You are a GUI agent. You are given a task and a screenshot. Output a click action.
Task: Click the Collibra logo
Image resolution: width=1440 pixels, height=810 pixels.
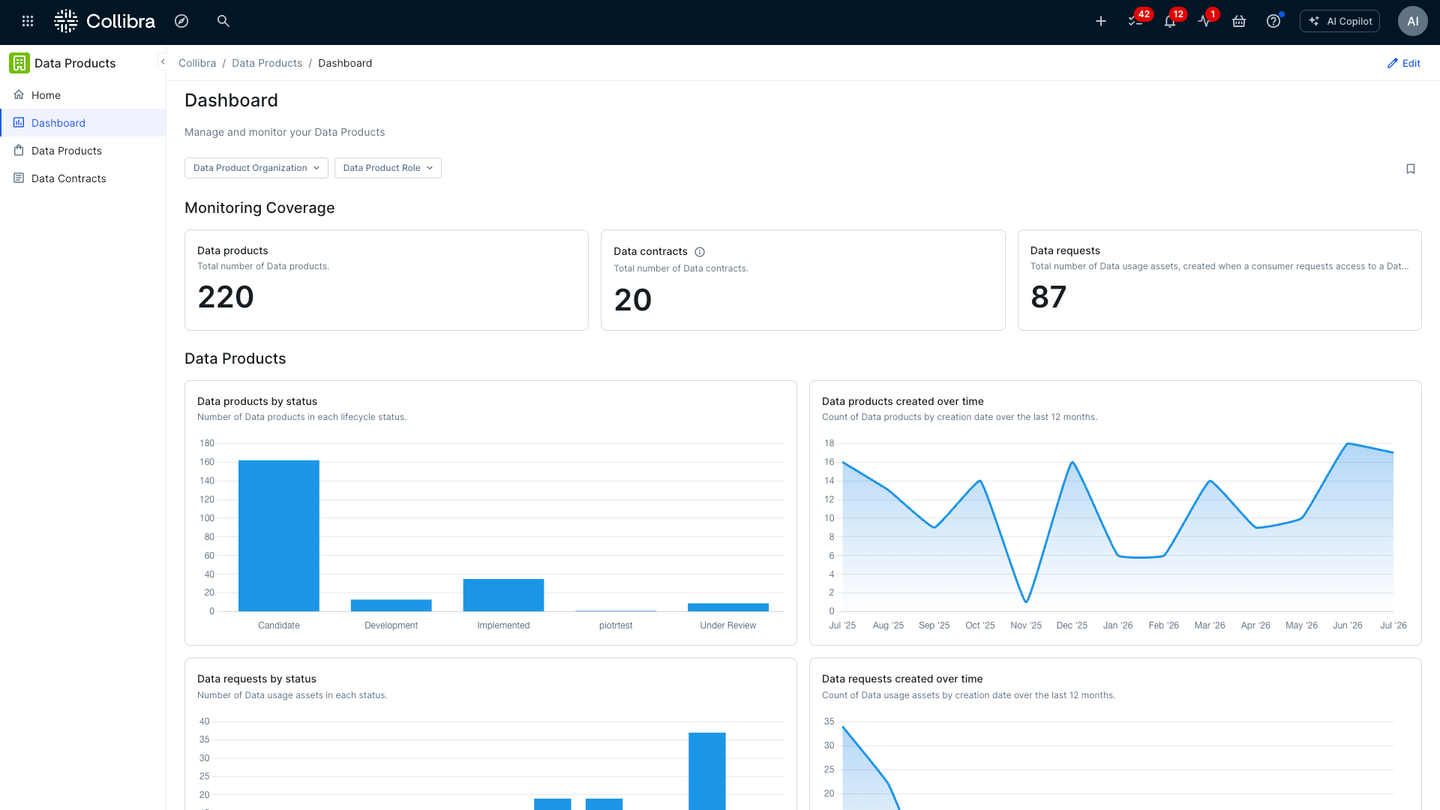pos(105,21)
